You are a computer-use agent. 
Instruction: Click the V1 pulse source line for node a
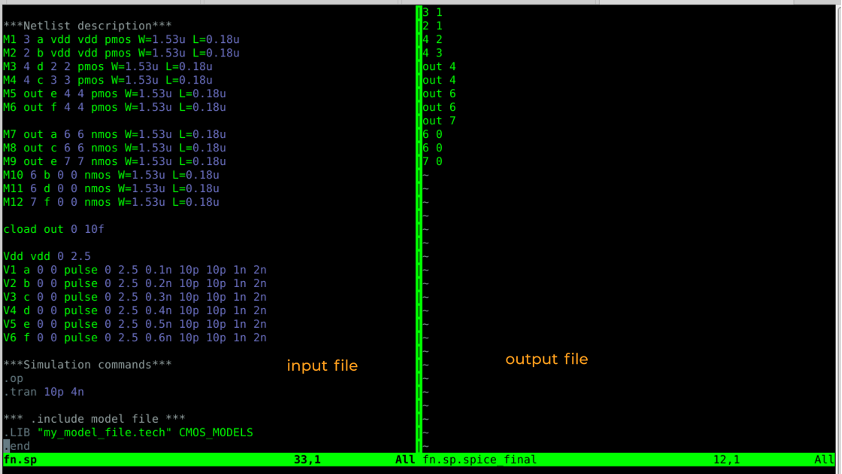tap(135, 270)
